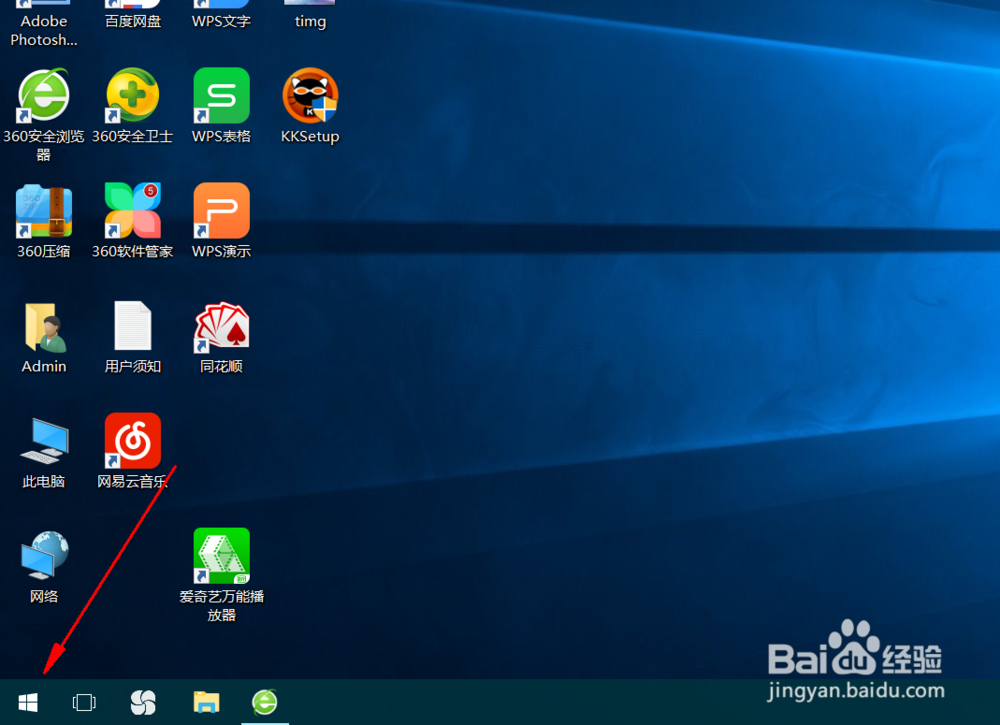Switch to 360 browser in taskbar
1000x725 pixels.
pos(265,702)
